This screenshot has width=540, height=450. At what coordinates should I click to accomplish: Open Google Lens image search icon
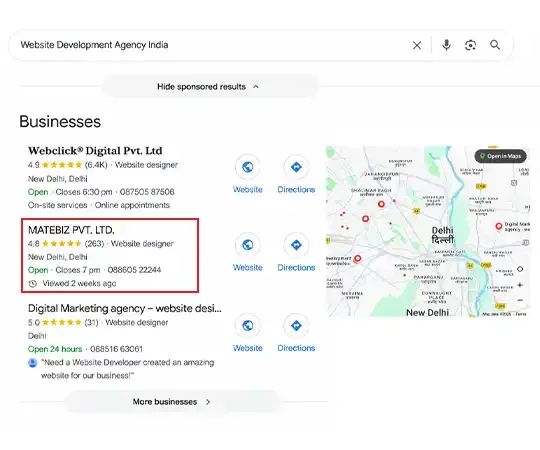(x=470, y=45)
